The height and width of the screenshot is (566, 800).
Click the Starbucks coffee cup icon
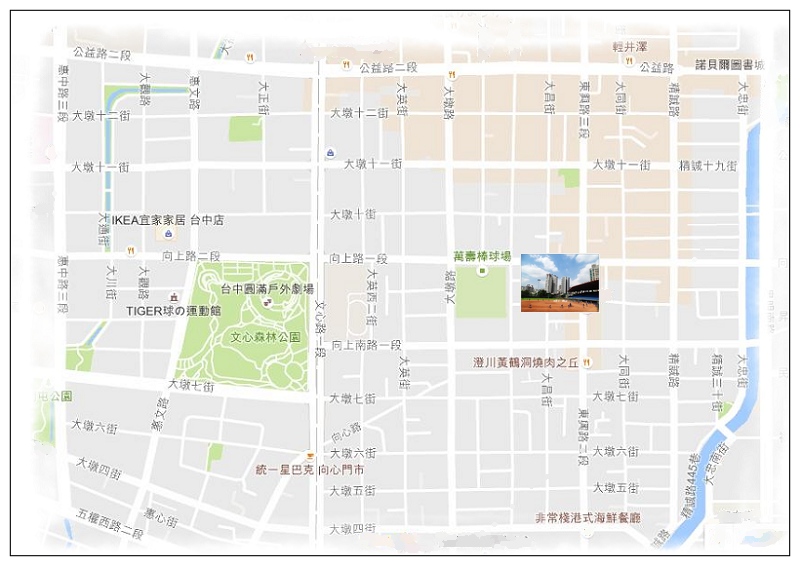pyautogui.click(x=311, y=457)
